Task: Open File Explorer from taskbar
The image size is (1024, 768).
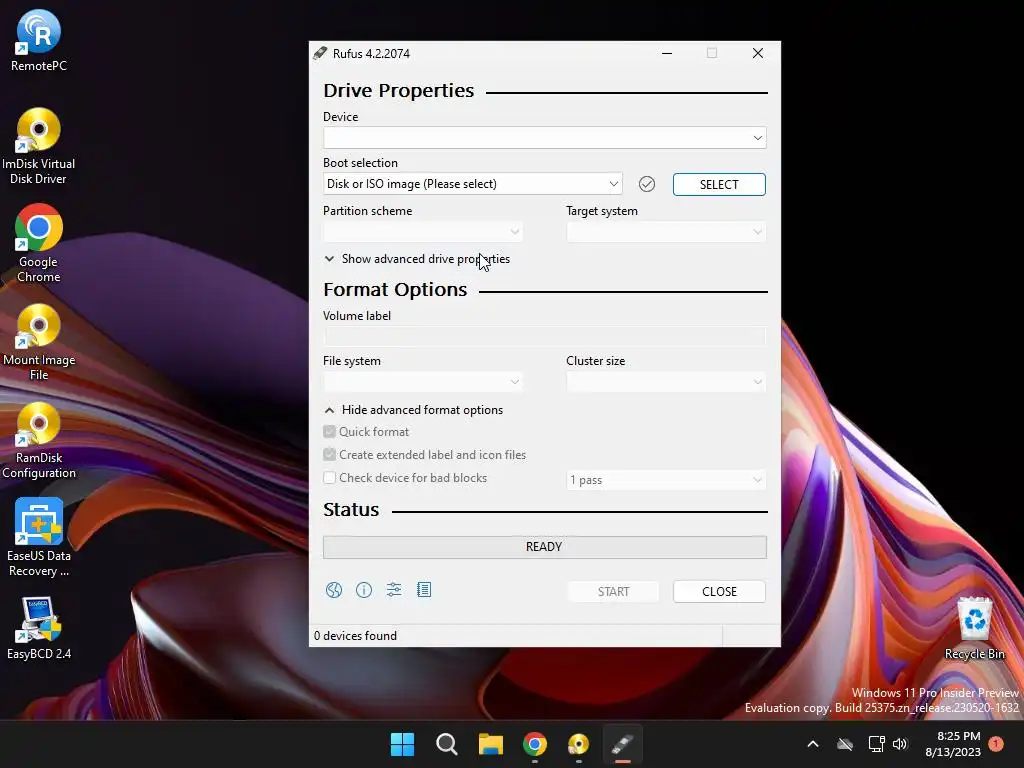Action: click(x=490, y=744)
